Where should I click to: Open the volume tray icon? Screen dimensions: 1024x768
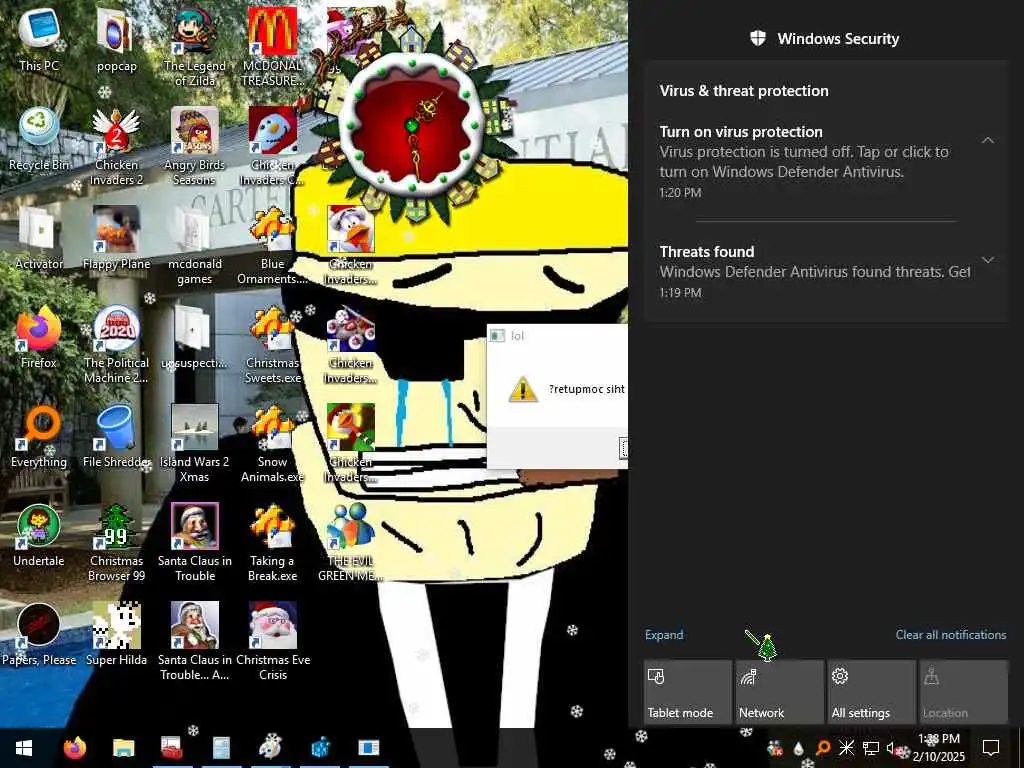point(892,748)
